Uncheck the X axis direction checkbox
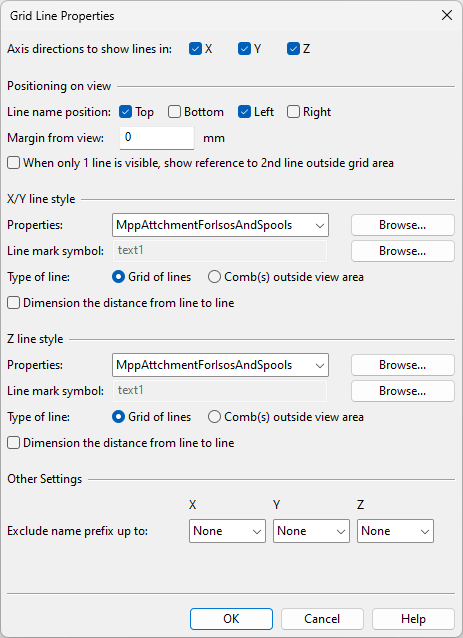Image resolution: width=463 pixels, height=638 pixels. [x=195, y=49]
